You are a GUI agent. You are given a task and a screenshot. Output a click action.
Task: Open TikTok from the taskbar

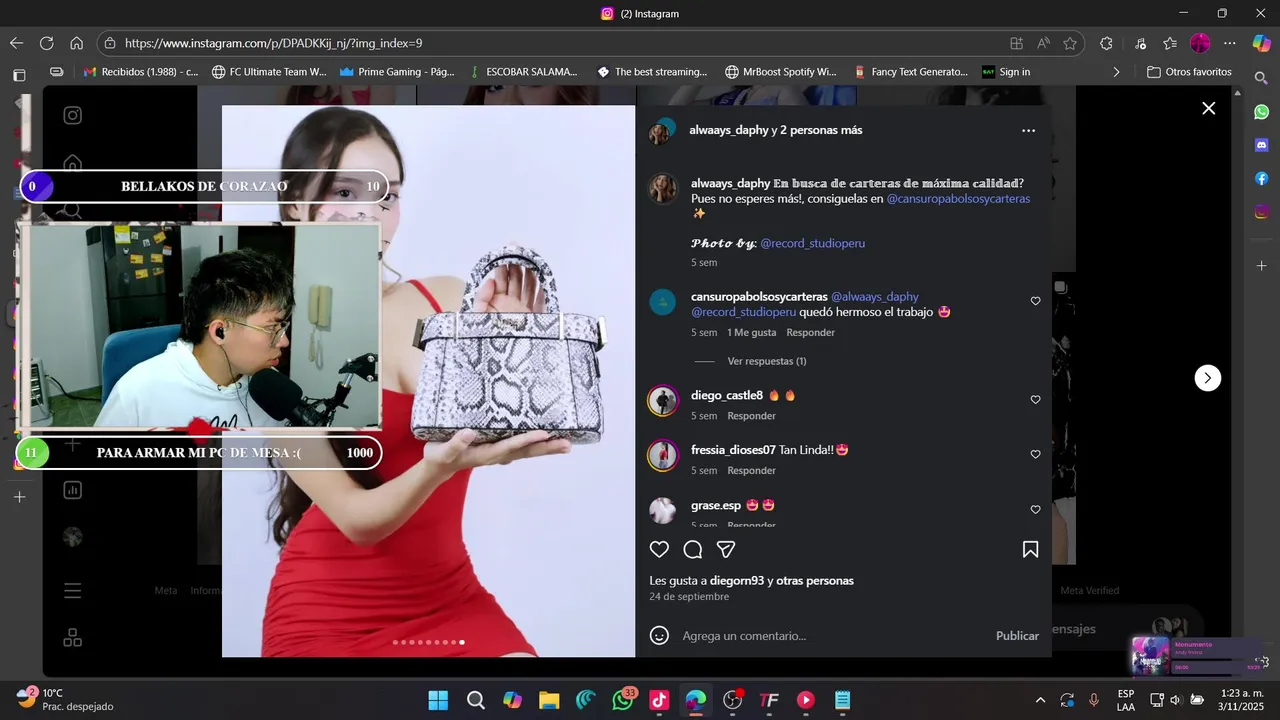(x=659, y=700)
